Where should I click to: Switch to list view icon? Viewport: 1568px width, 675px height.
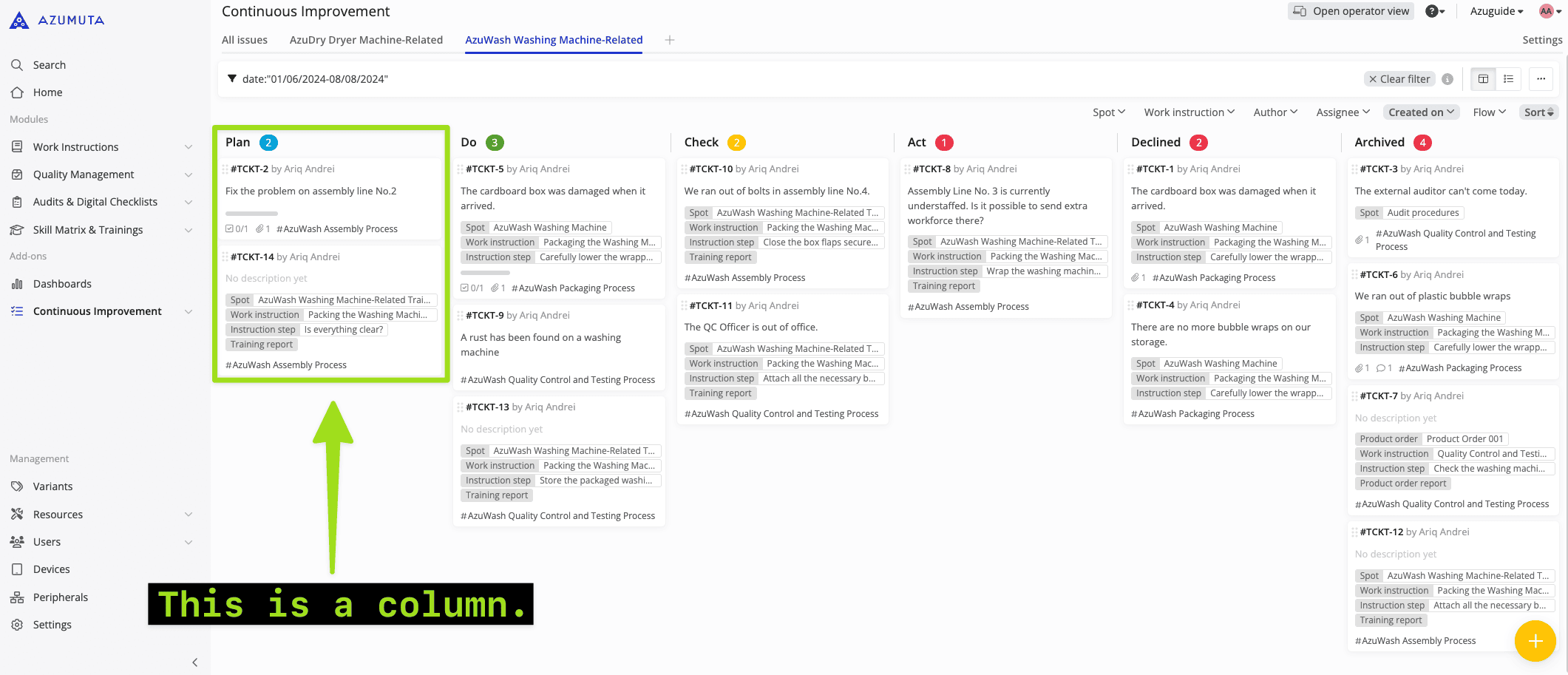[1509, 79]
